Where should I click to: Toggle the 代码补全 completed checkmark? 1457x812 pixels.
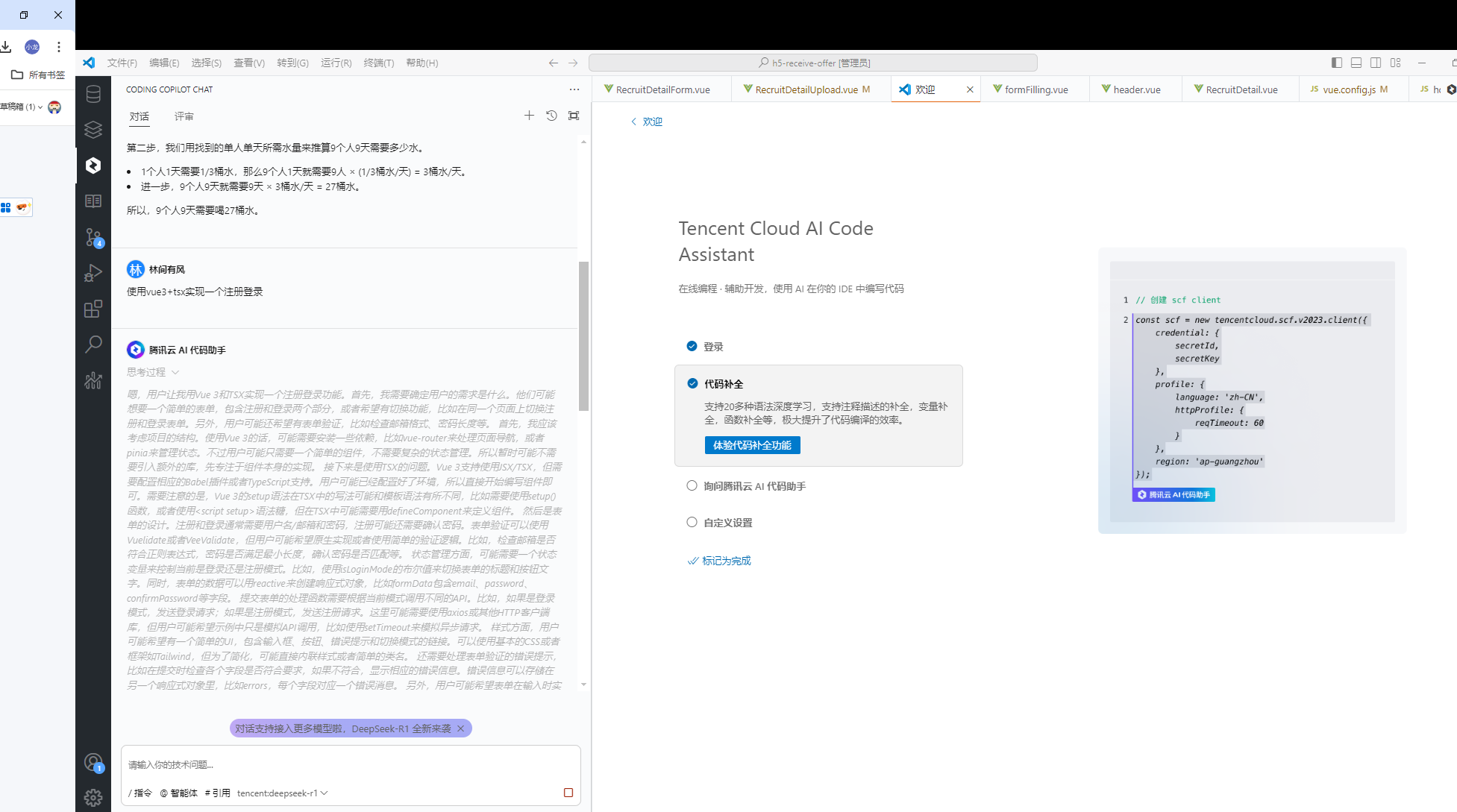coord(692,383)
